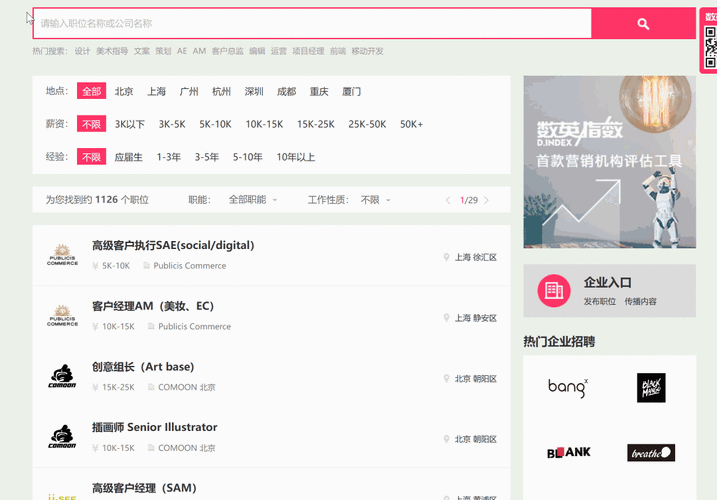Screen dimensions: 717x500
Task: Select salary range 10K-15K
Action: (264, 124)
